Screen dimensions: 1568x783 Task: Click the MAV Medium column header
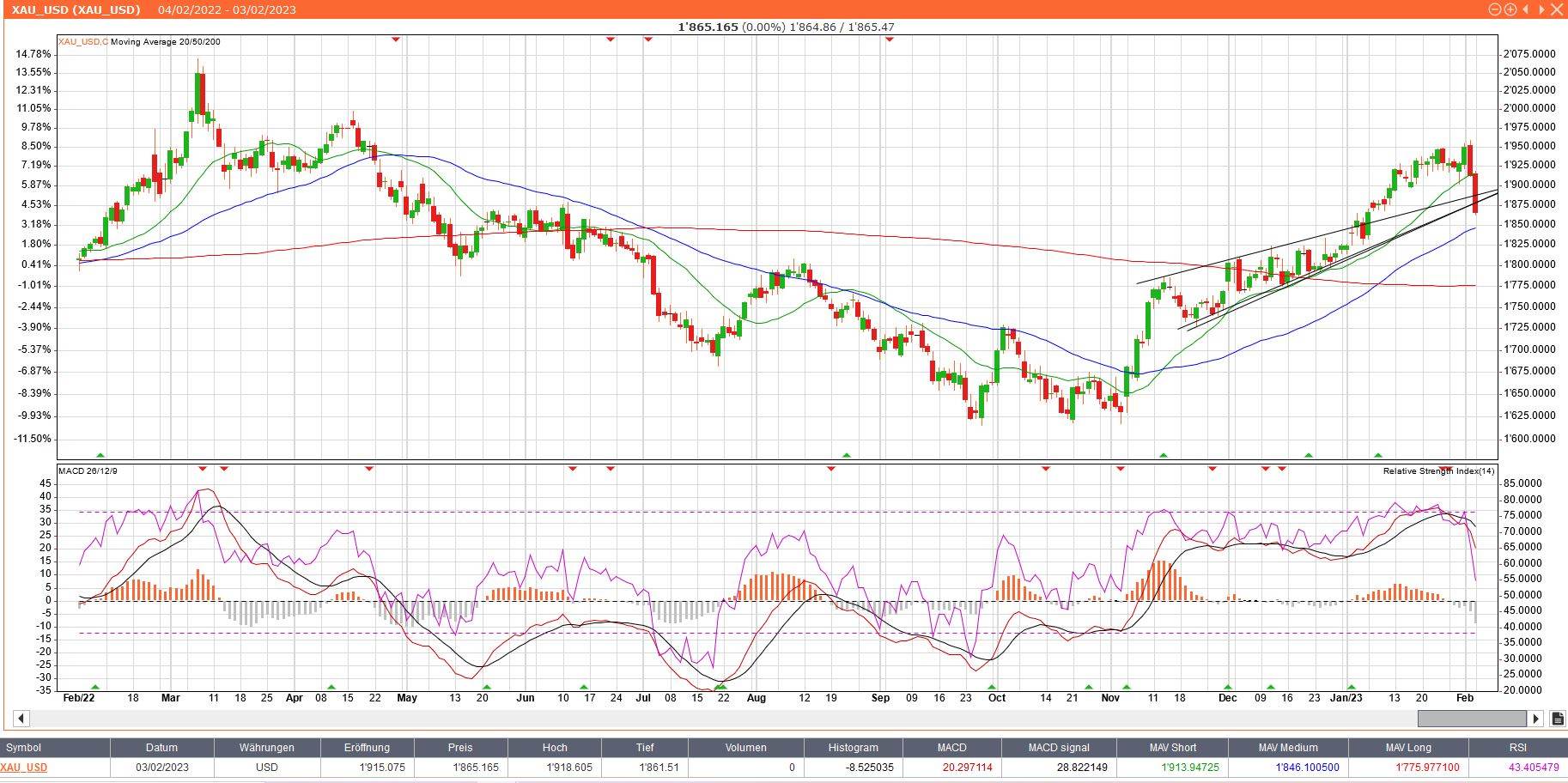1286,748
